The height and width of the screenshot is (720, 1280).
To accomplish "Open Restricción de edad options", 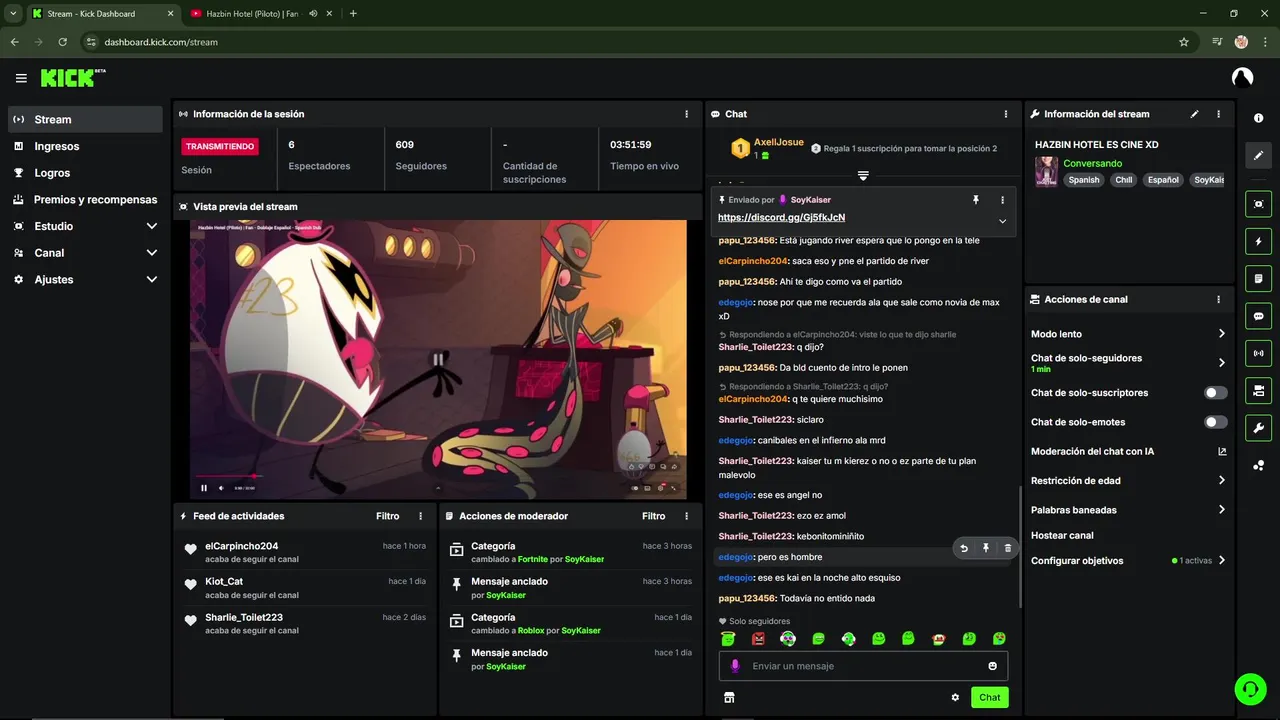I will (x=1128, y=481).
